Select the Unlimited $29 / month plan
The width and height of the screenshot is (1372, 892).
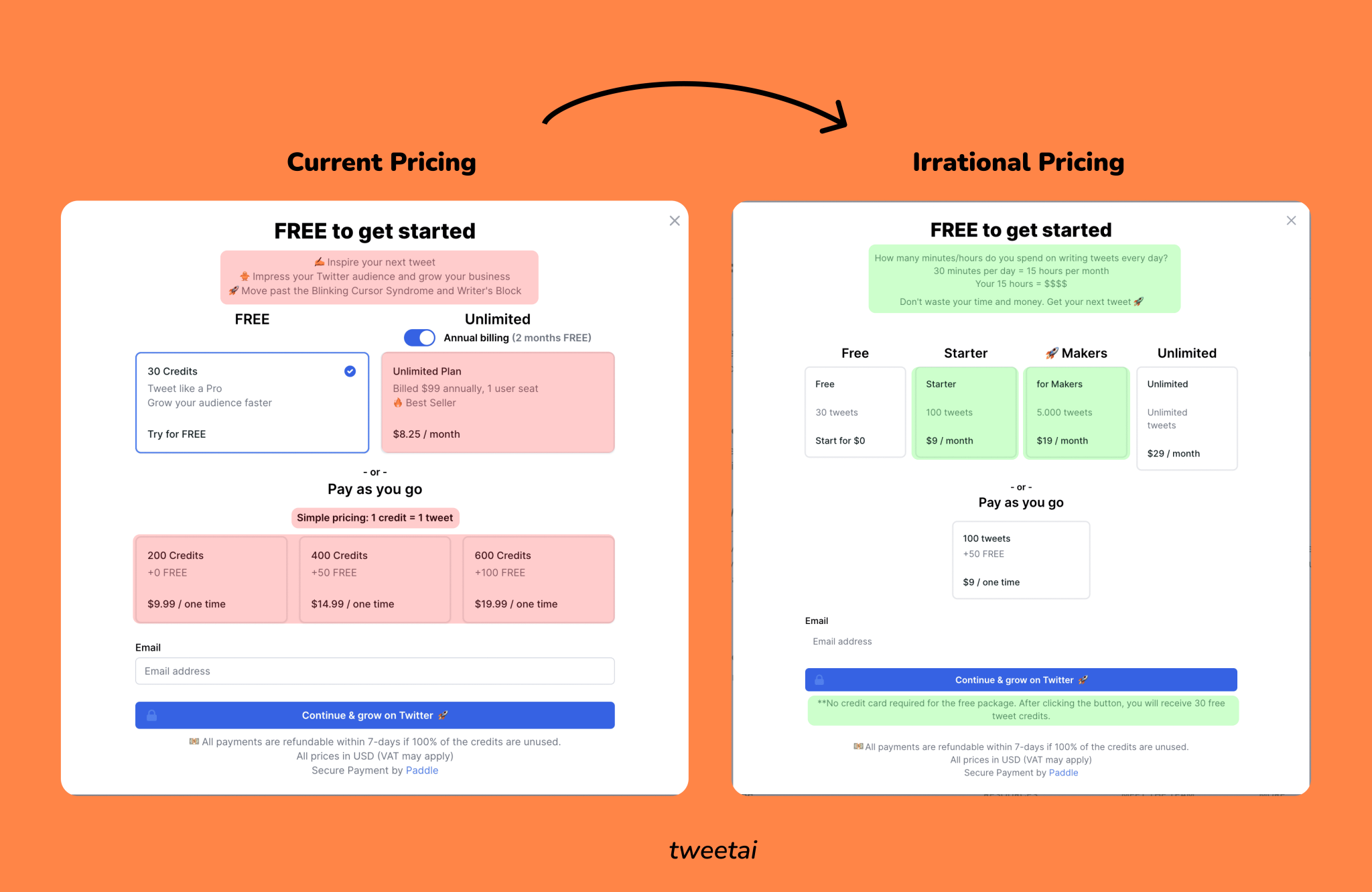pyautogui.click(x=1187, y=418)
